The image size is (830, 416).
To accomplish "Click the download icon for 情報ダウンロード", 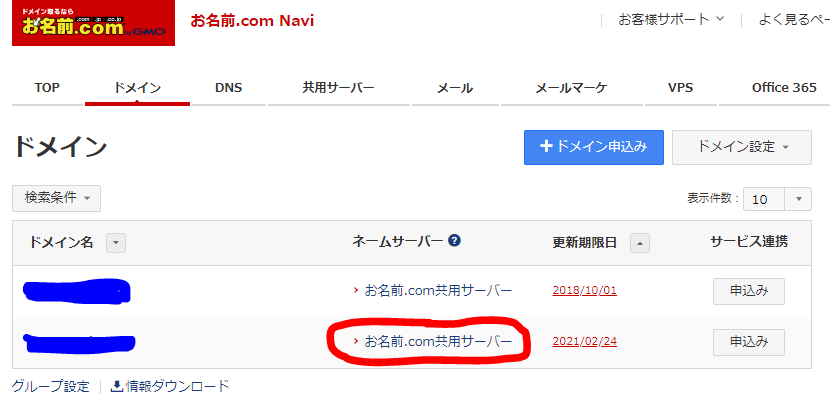I will pos(116,386).
